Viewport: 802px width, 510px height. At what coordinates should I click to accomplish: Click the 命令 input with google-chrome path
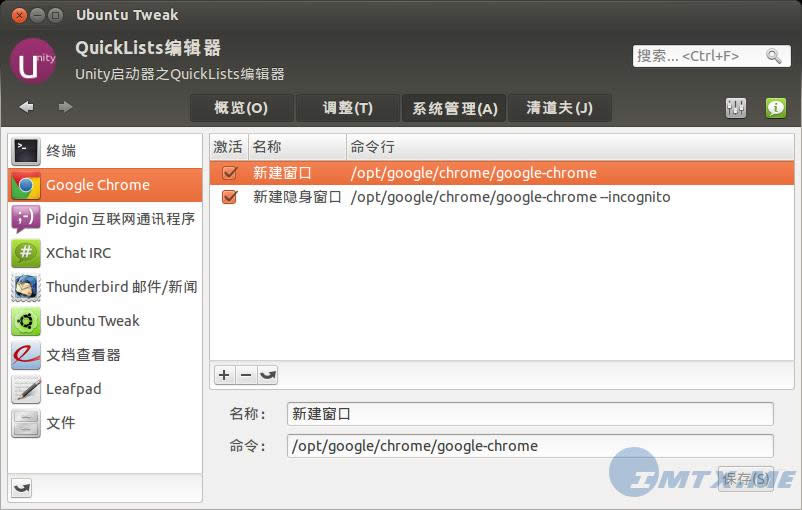530,446
